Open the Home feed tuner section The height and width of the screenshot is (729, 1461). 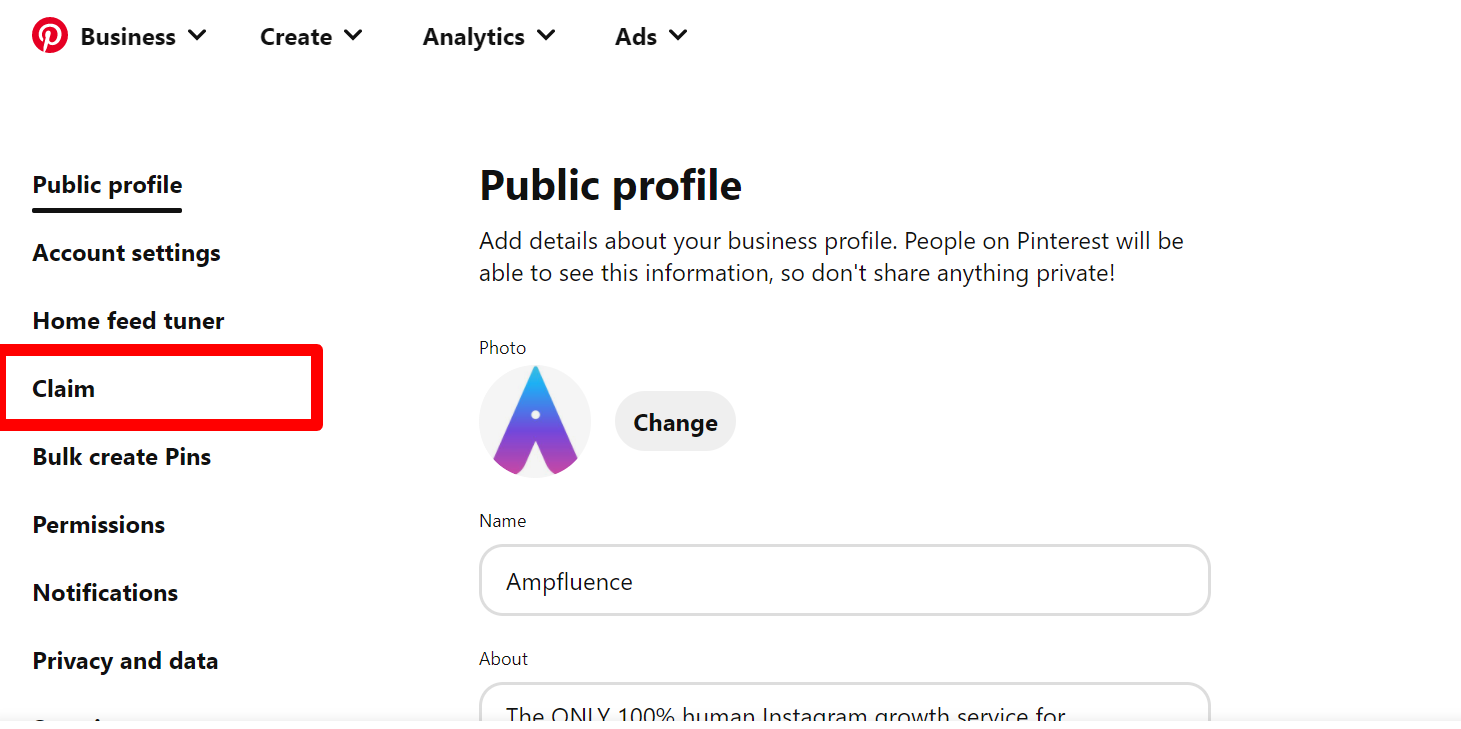click(128, 321)
